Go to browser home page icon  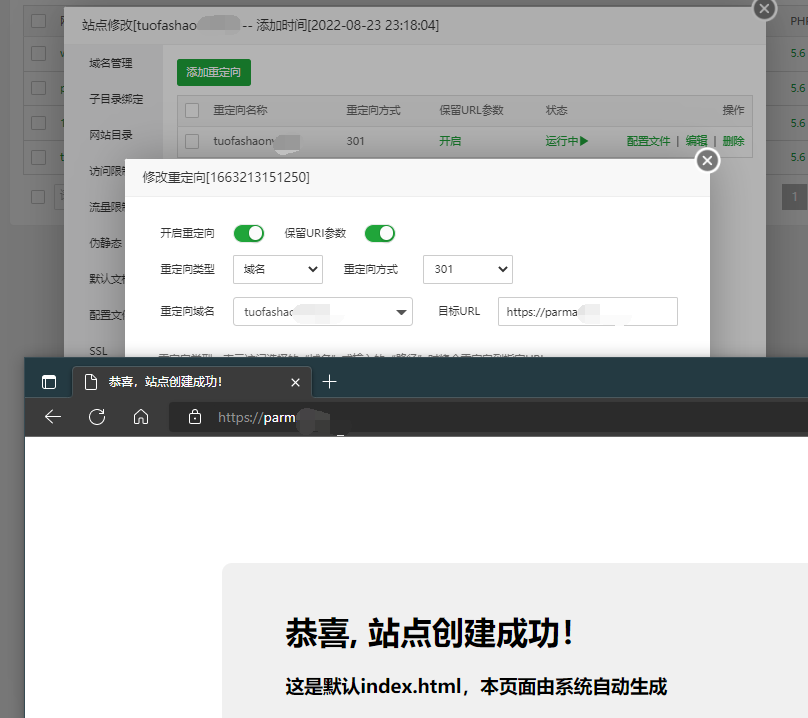tap(141, 416)
